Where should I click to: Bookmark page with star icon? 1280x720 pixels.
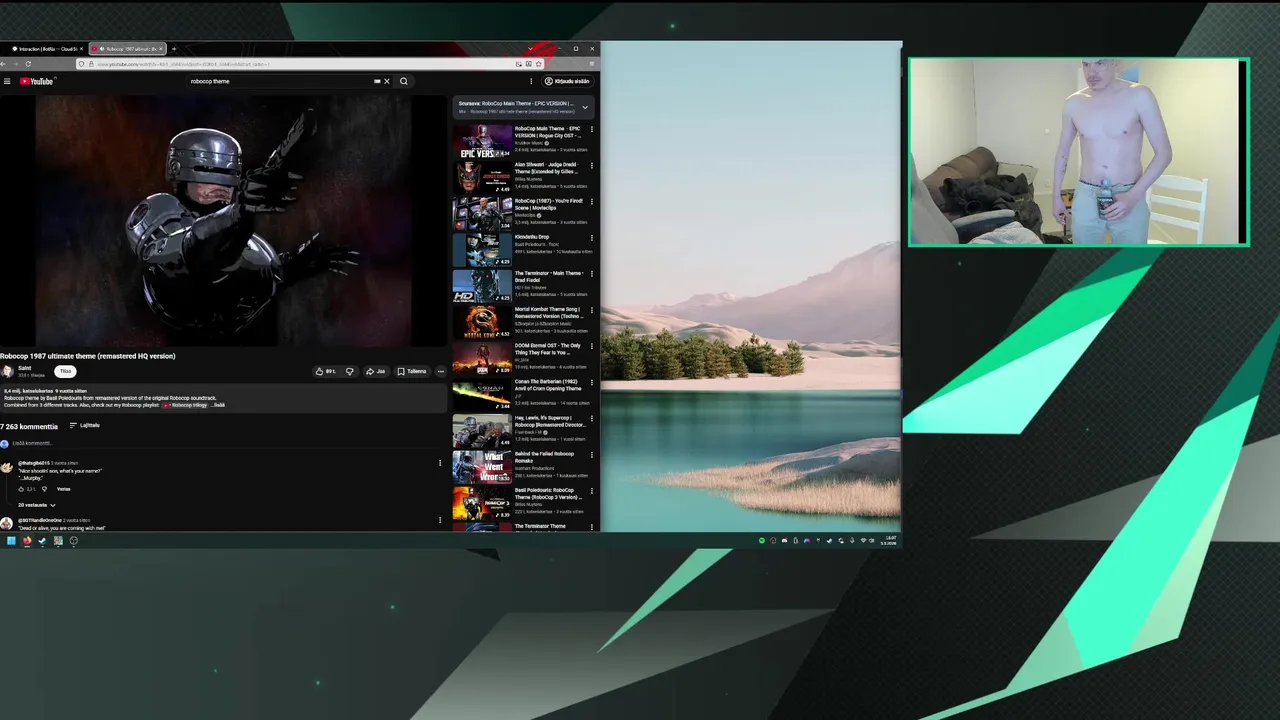pyautogui.click(x=539, y=64)
